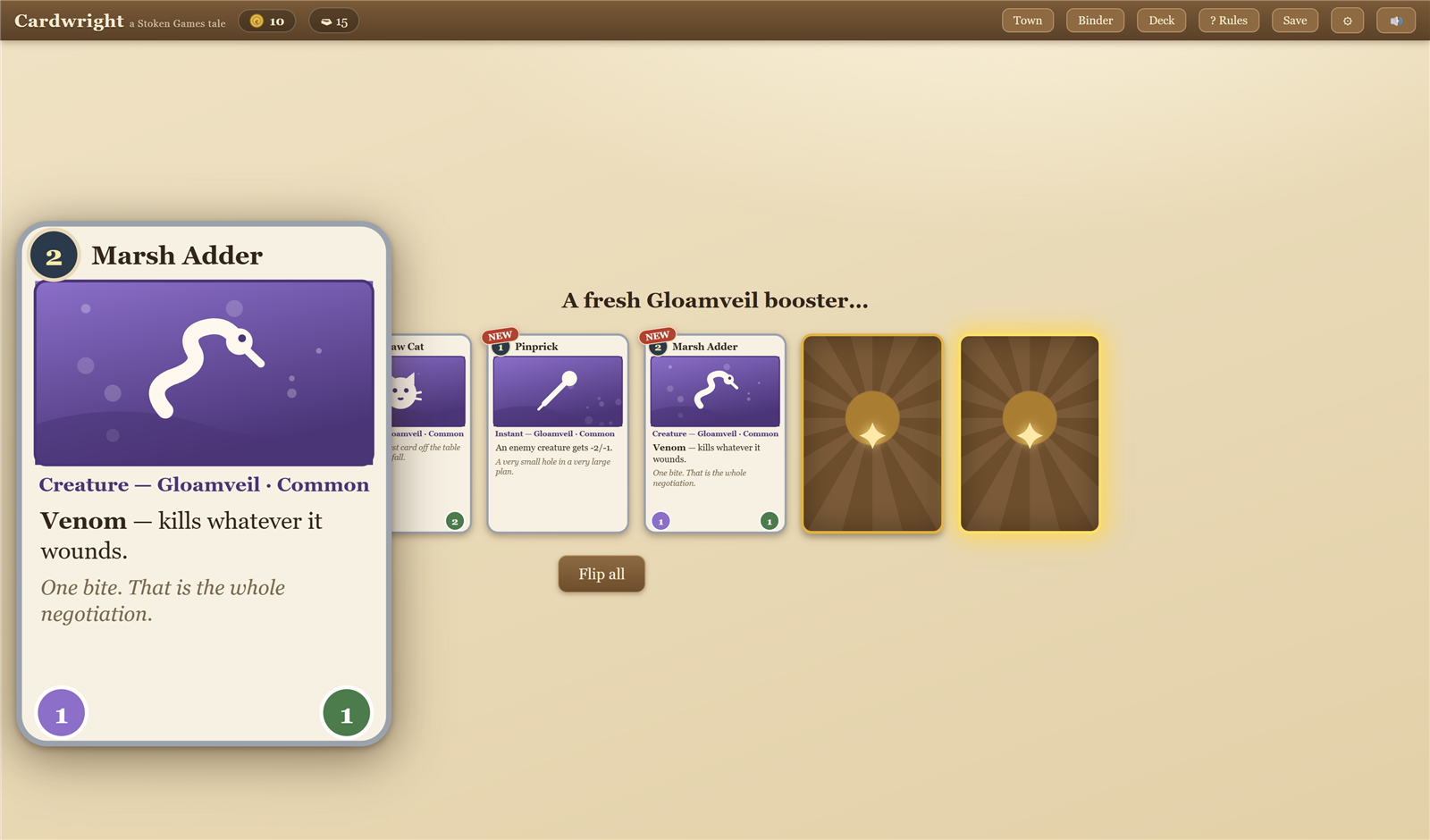Open the Town screen
This screenshot has width=1430, height=840.
coord(1028,21)
